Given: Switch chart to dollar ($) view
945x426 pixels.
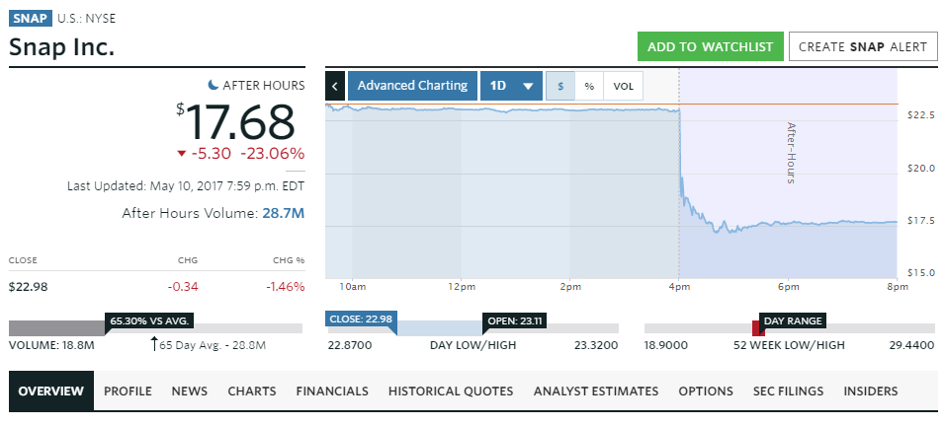Looking at the screenshot, I should (x=560, y=86).
